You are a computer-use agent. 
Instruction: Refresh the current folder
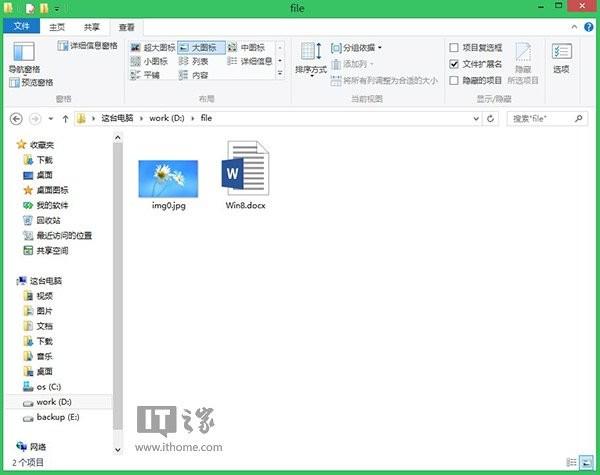coord(491,119)
